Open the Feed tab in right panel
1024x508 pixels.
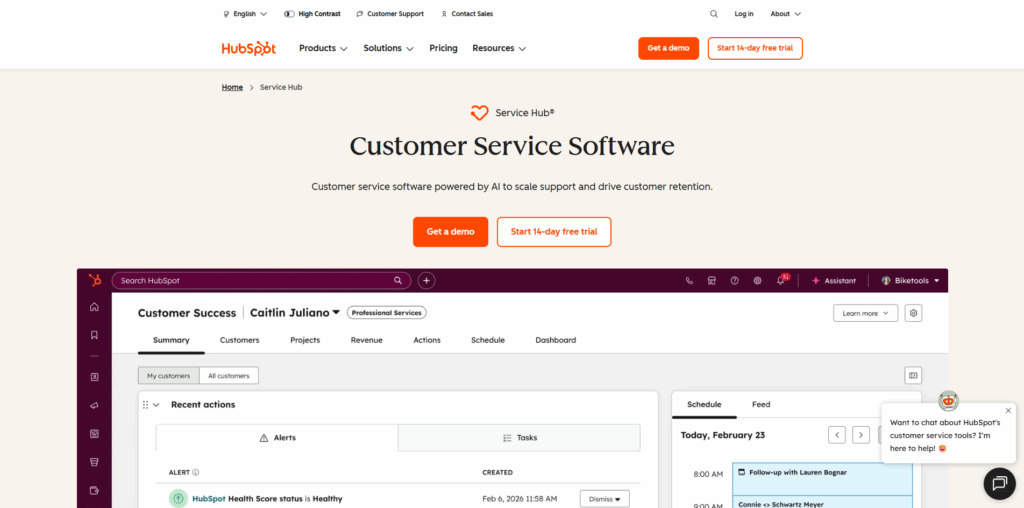pyautogui.click(x=761, y=404)
